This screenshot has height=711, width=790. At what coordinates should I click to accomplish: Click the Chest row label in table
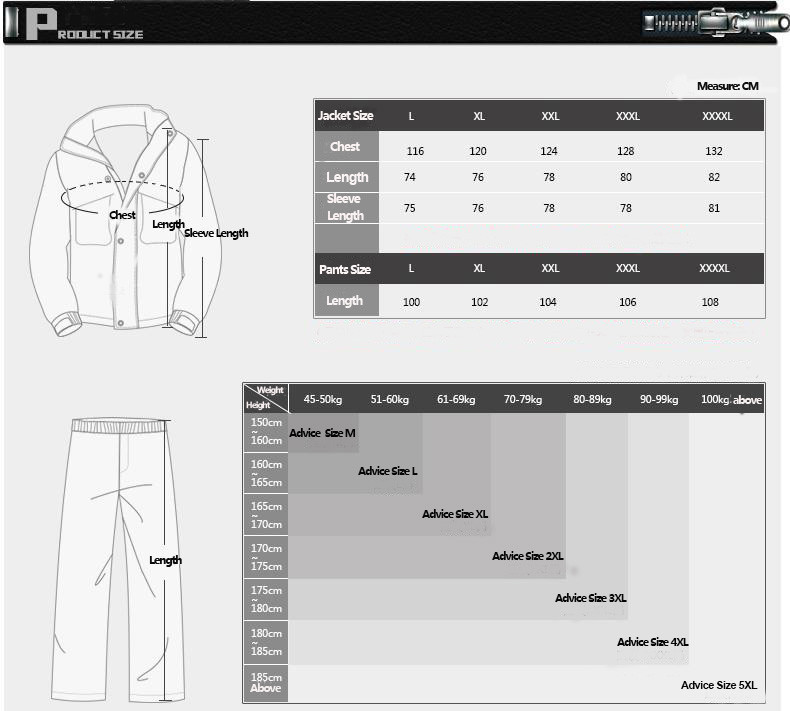click(x=346, y=147)
